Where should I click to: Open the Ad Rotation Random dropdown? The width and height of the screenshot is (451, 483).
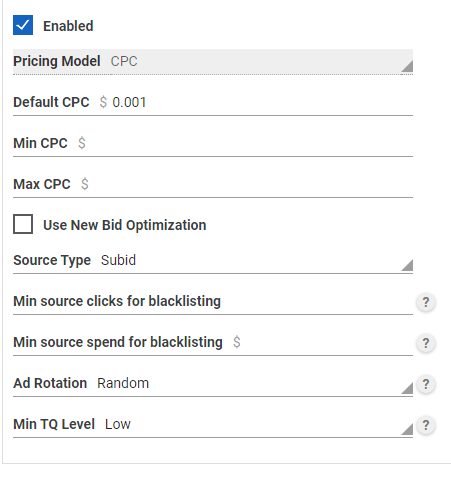[213, 384]
